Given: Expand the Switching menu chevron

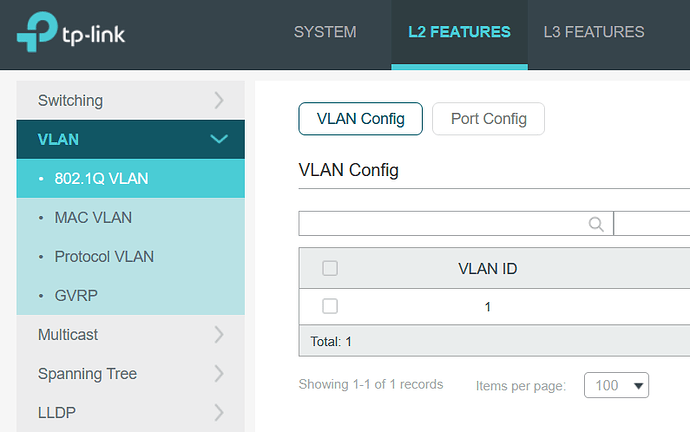Looking at the screenshot, I should click(220, 100).
